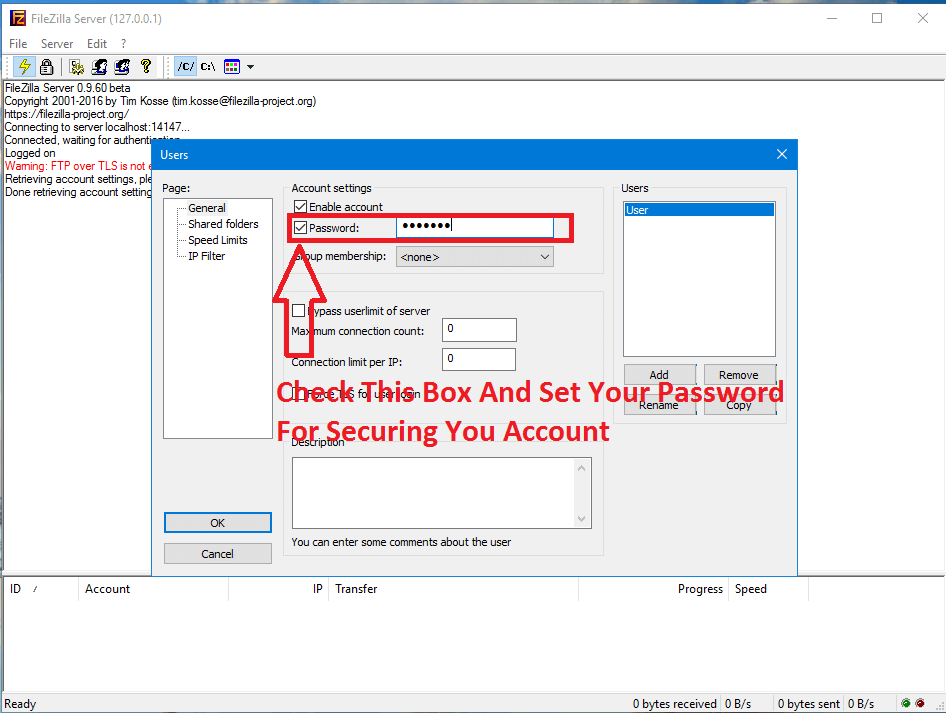Screen dimensions: 946x713
Task: Open the Edit menu
Action: (96, 43)
